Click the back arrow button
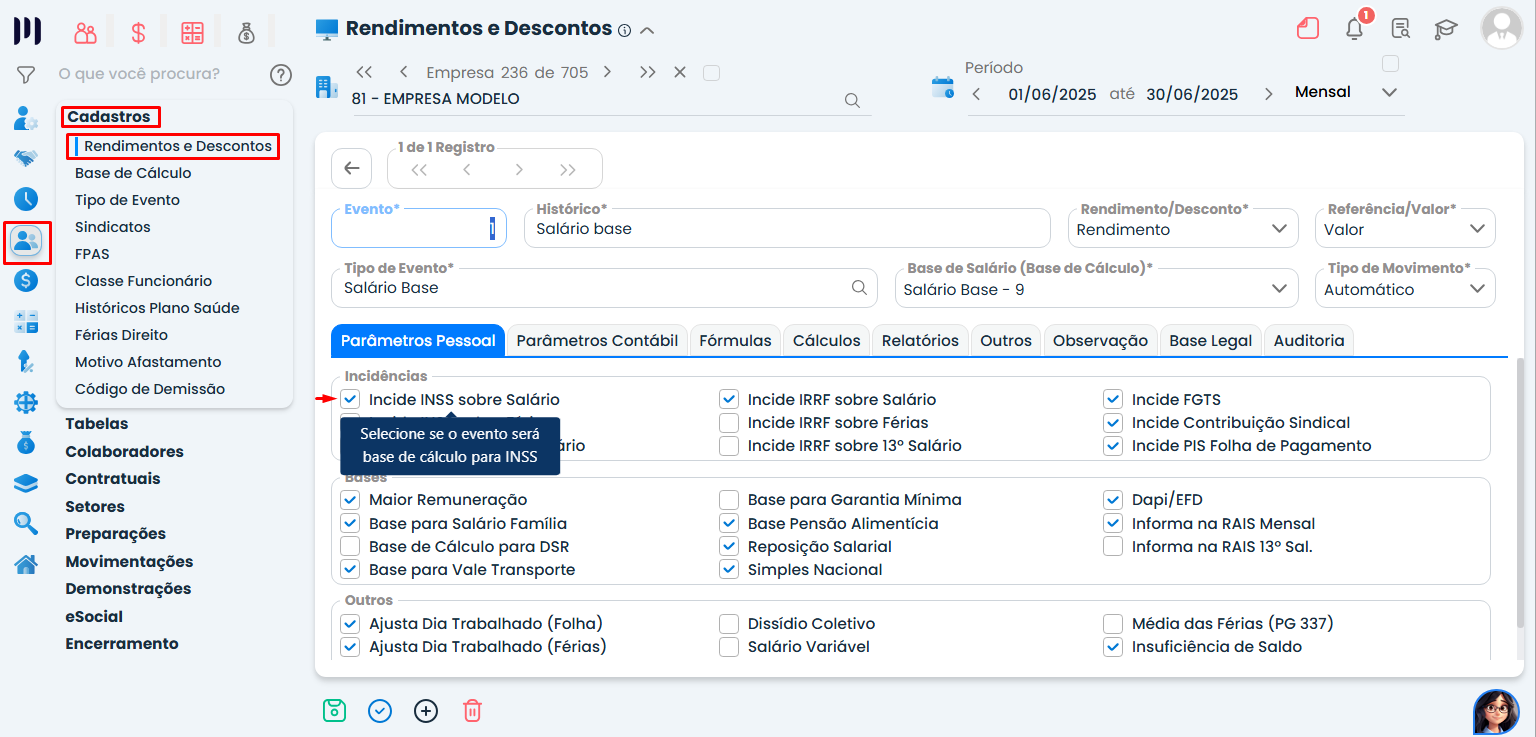1536x737 pixels. point(351,169)
